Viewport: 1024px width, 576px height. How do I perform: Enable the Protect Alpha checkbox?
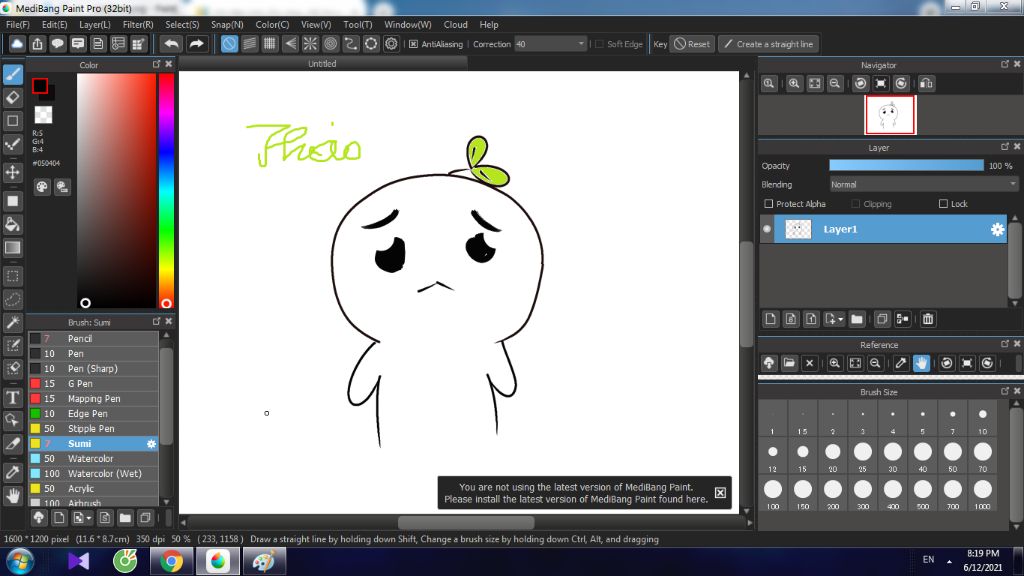click(769, 204)
